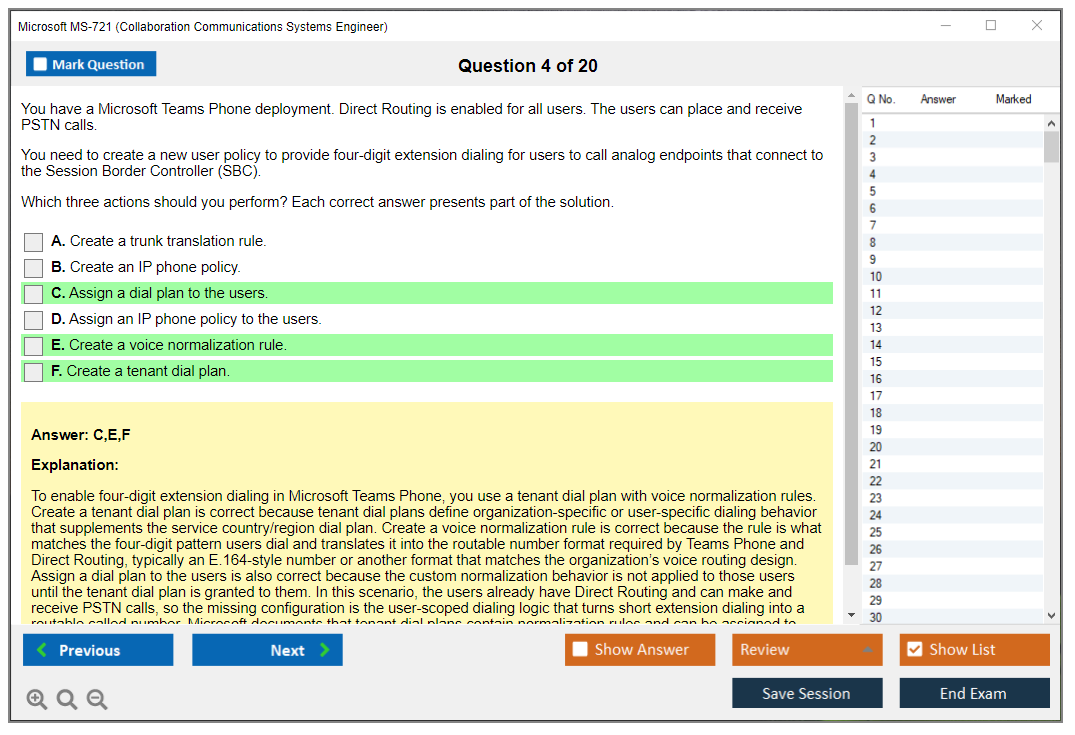This screenshot has width=1075, height=735.
Task: Click the zoom in magnifier icon
Action: tap(36, 699)
